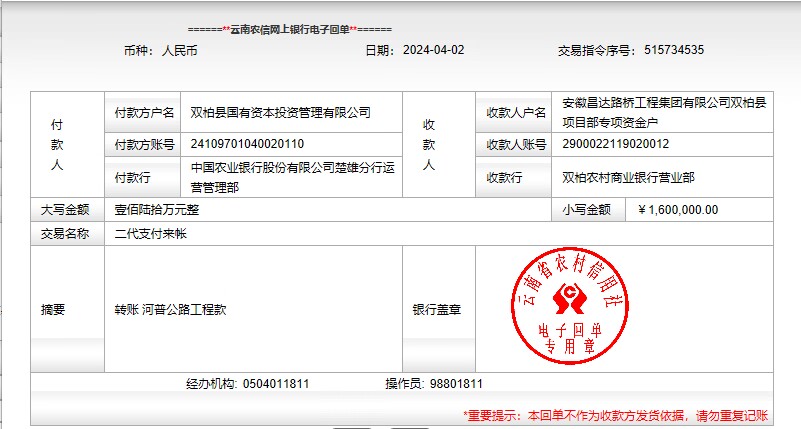Select the payee name 安徽昌达路桥工程集团 cell
The image size is (801, 429).
(664, 112)
